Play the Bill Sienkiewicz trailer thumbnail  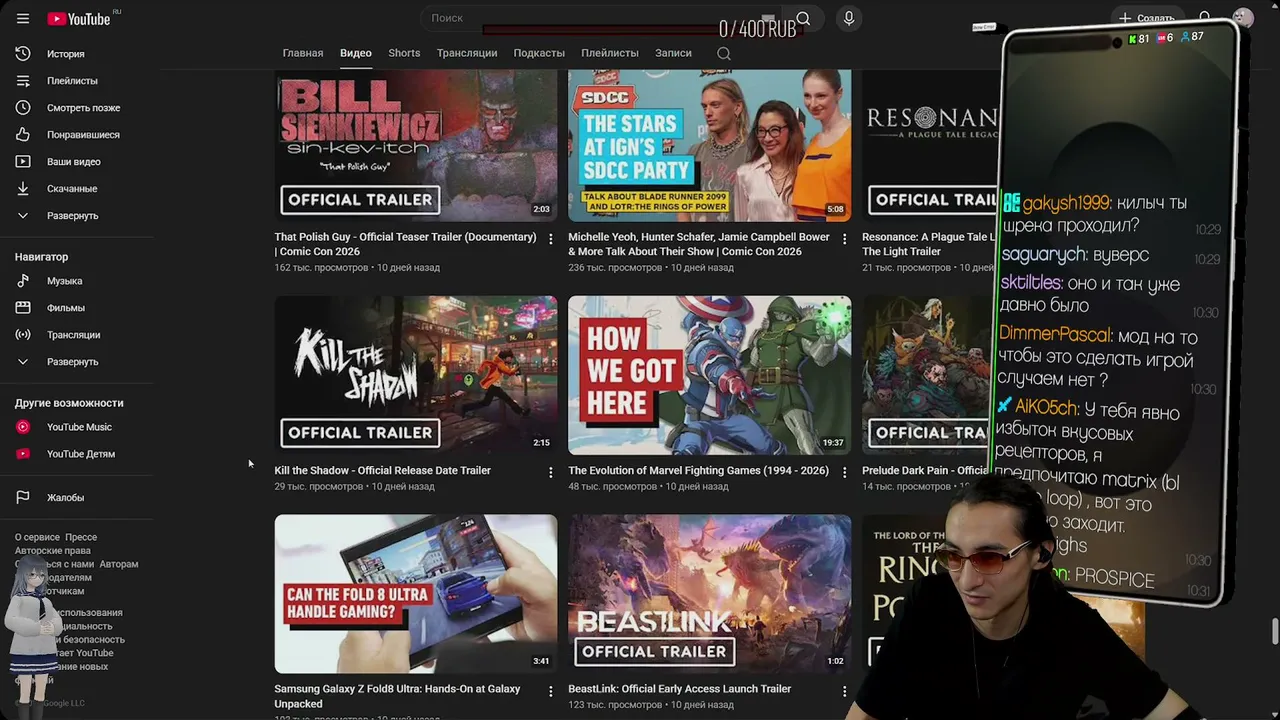[416, 145]
